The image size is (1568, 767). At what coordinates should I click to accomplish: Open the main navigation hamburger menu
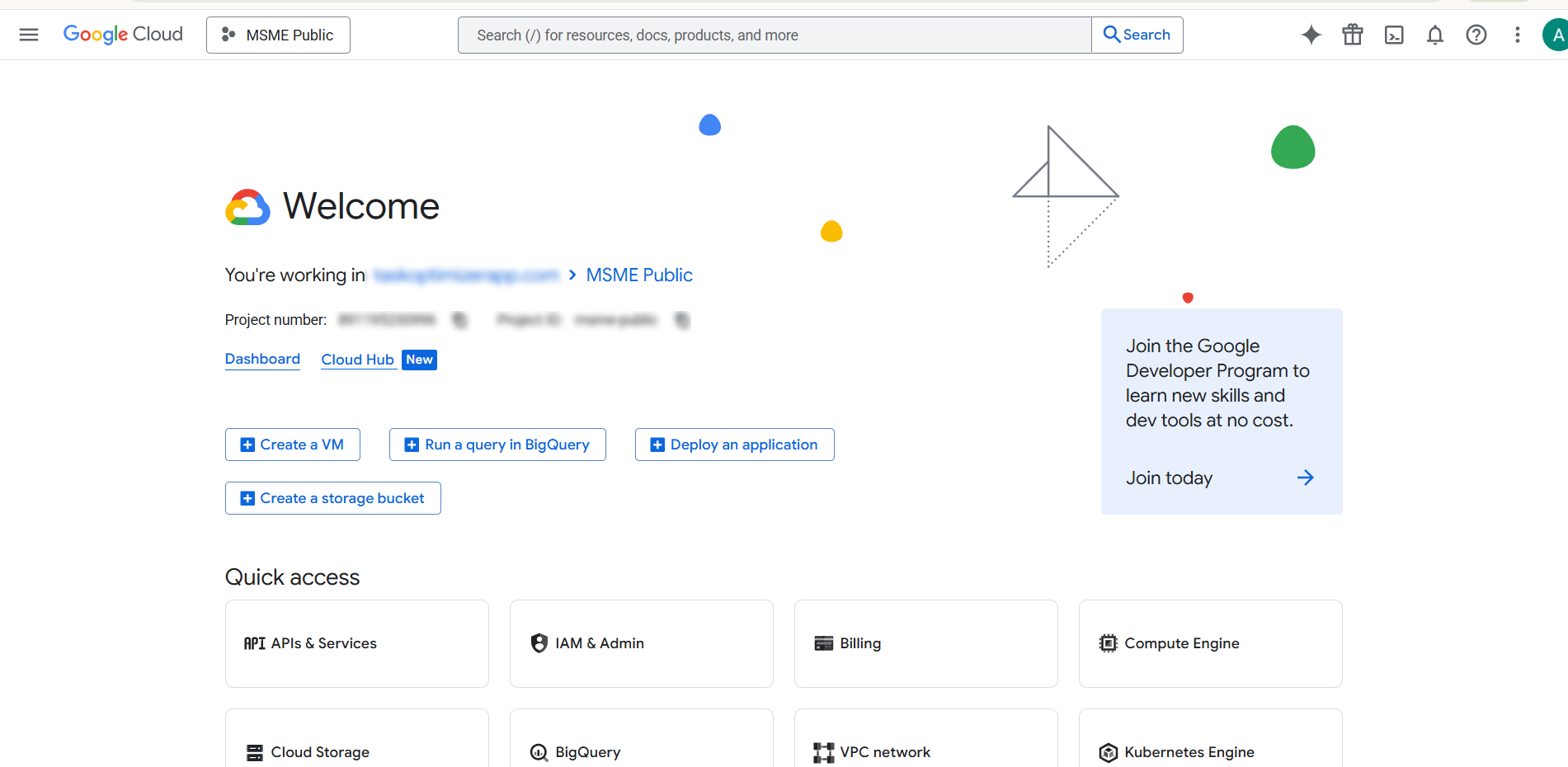pyautogui.click(x=29, y=35)
